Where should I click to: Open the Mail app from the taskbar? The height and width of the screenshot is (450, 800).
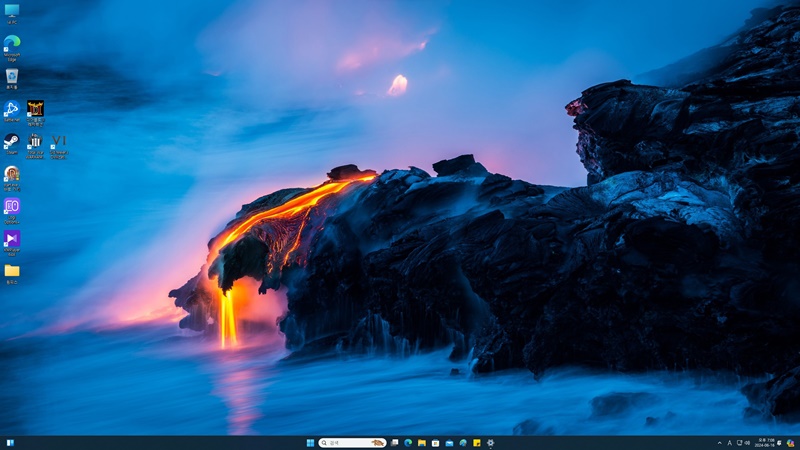(449, 443)
